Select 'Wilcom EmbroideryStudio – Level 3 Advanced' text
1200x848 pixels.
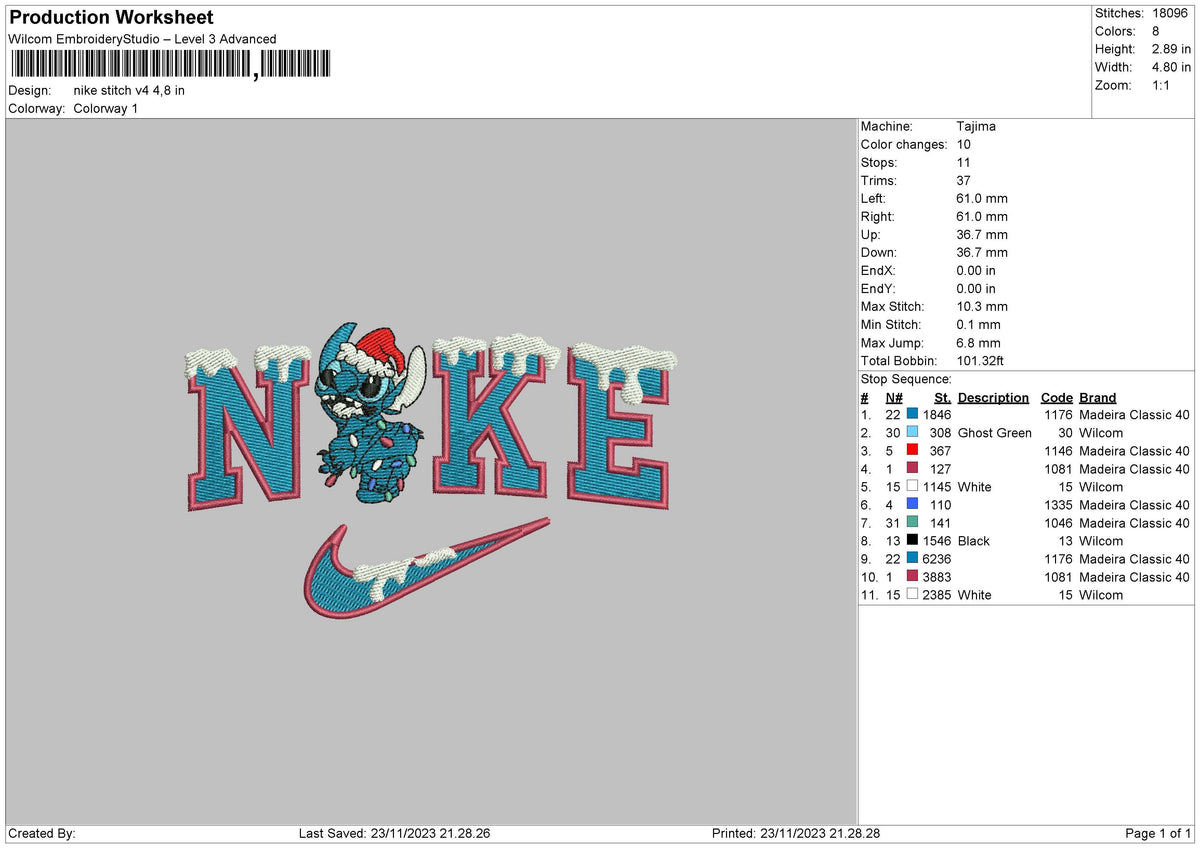[142, 39]
